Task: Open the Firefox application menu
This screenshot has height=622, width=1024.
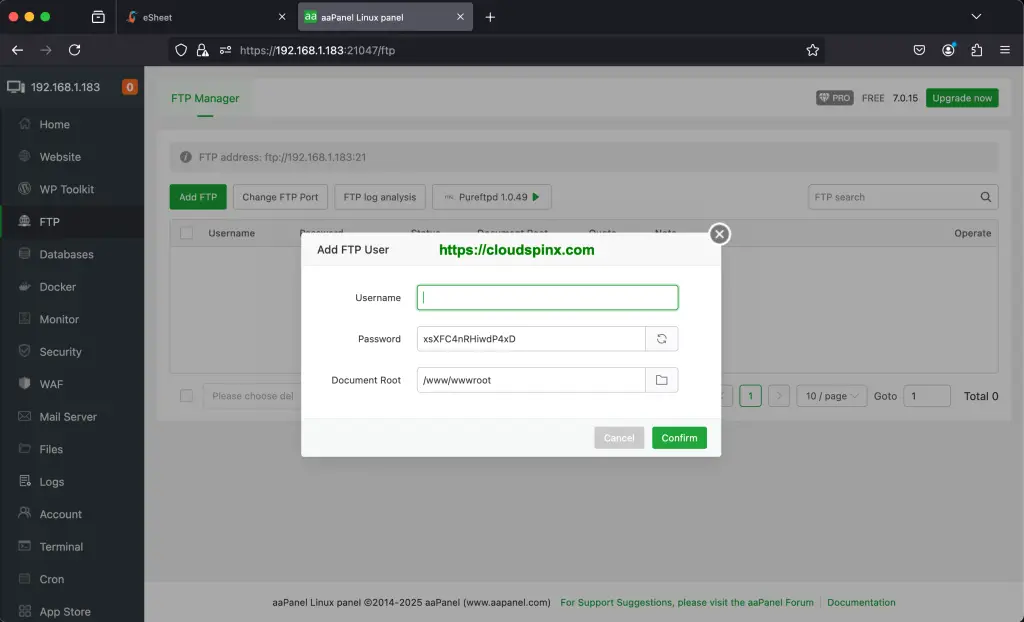Action: coord(1005,50)
